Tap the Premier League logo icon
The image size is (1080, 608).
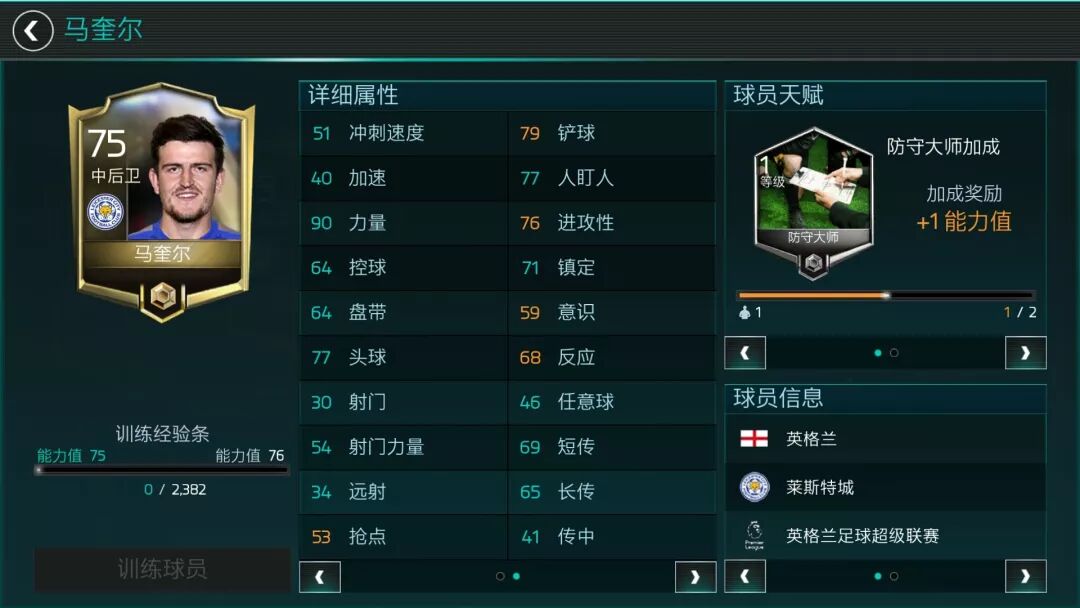[754, 535]
